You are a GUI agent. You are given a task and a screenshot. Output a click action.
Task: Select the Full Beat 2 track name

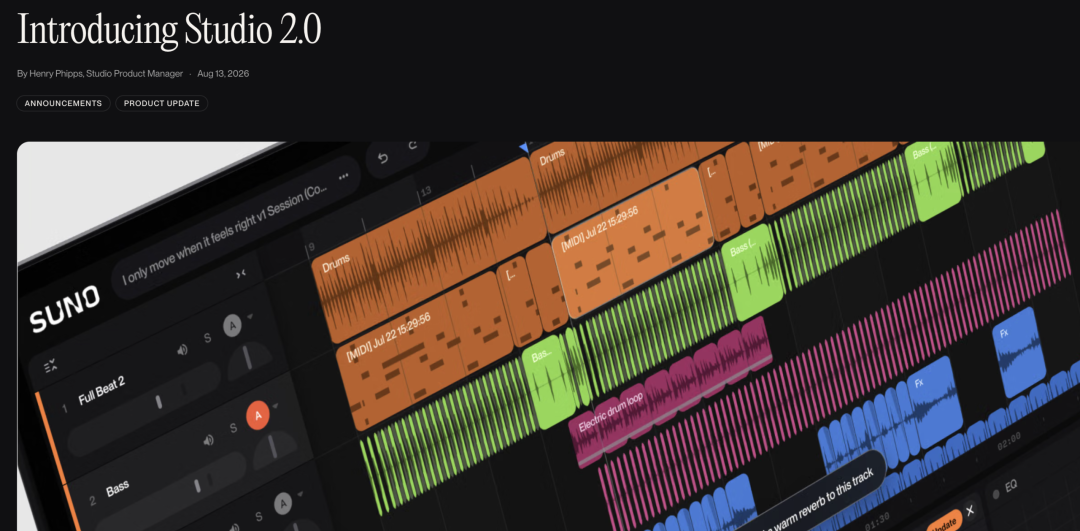pos(101,391)
